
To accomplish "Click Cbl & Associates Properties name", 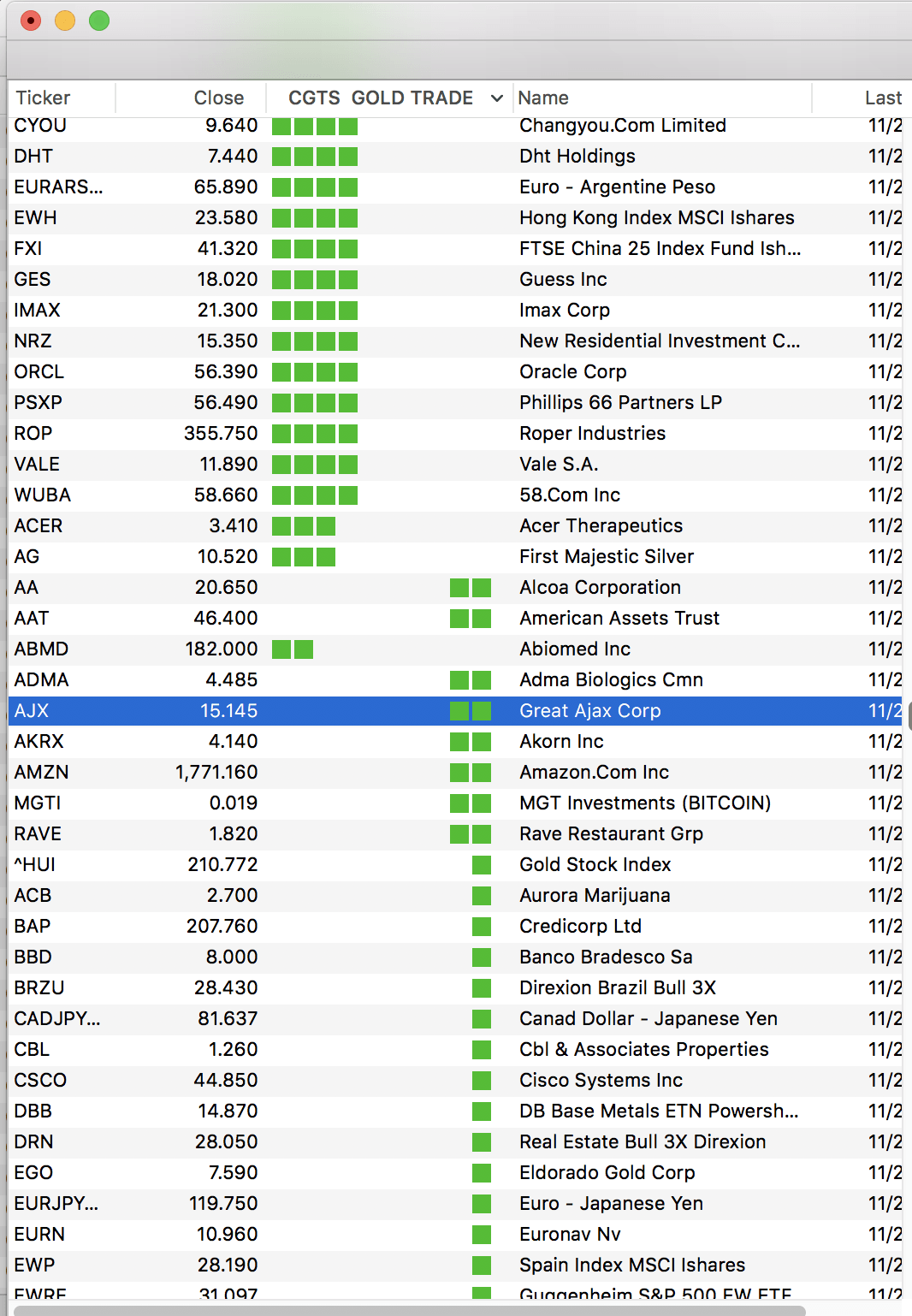I will click(x=643, y=1050).
